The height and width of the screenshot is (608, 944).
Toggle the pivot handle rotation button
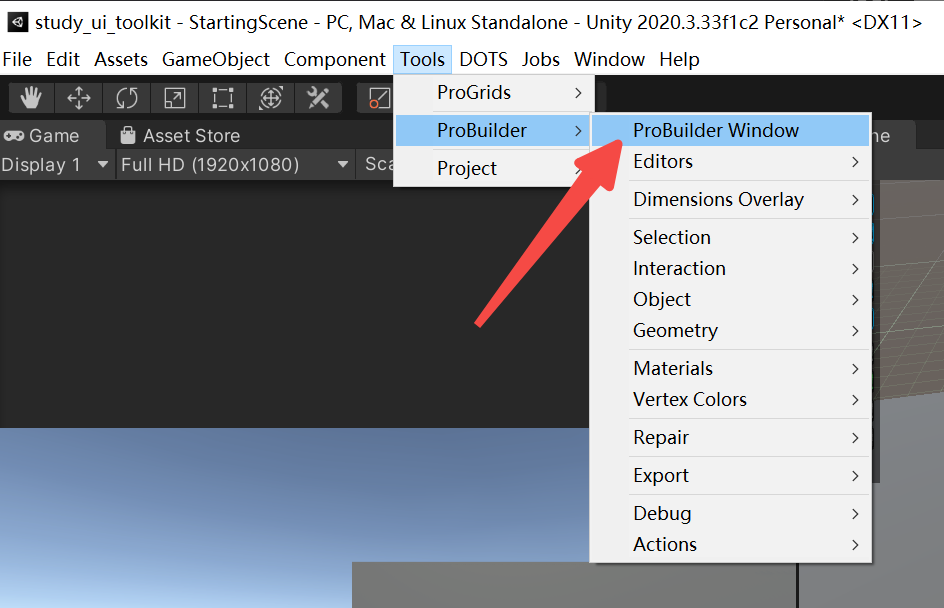coord(378,98)
